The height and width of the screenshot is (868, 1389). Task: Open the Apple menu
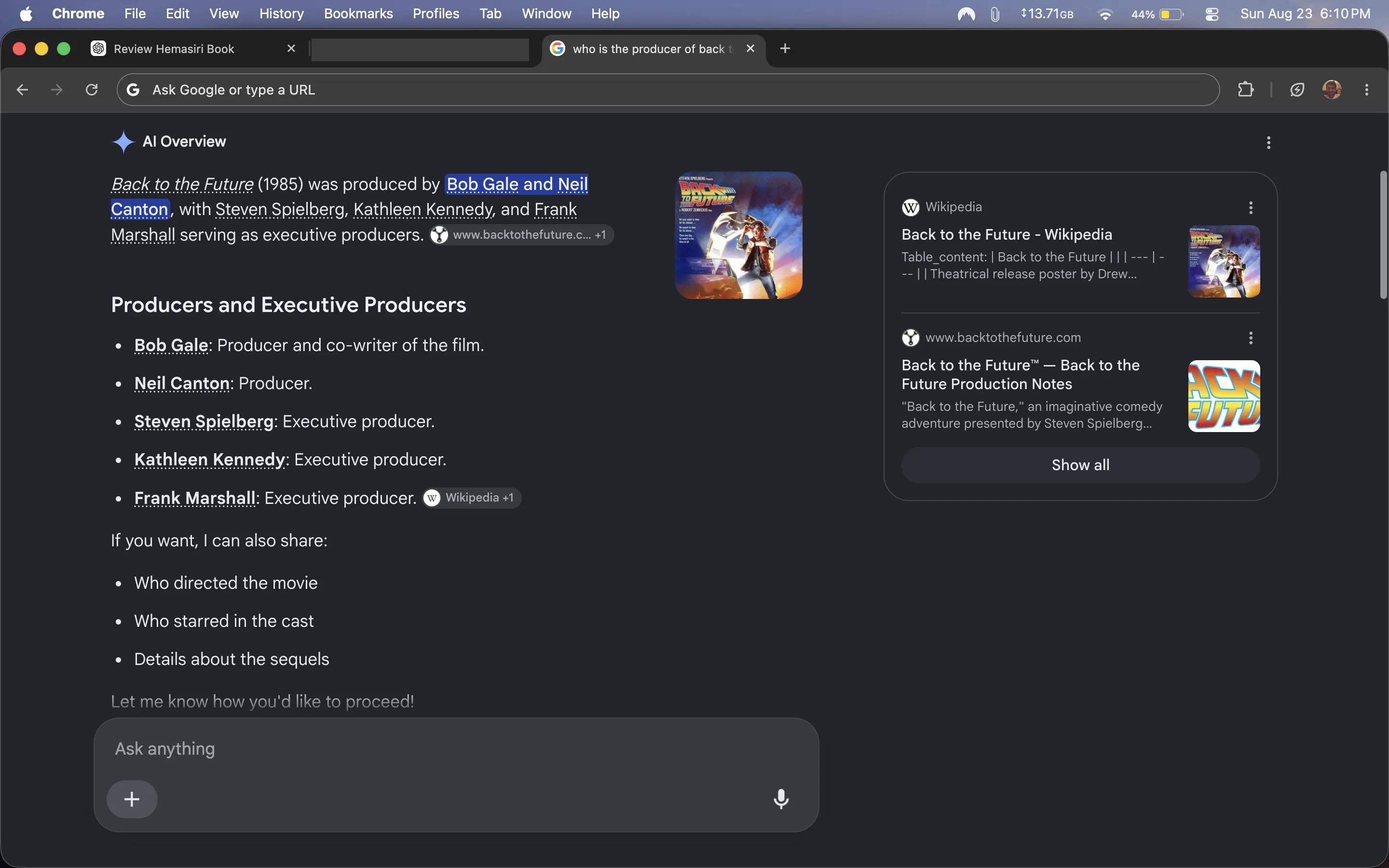26,14
